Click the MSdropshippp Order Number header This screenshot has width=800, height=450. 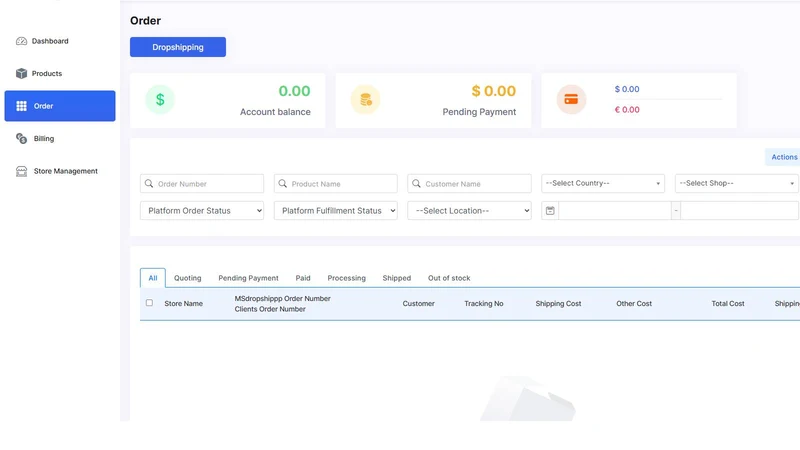pyautogui.click(x=283, y=298)
